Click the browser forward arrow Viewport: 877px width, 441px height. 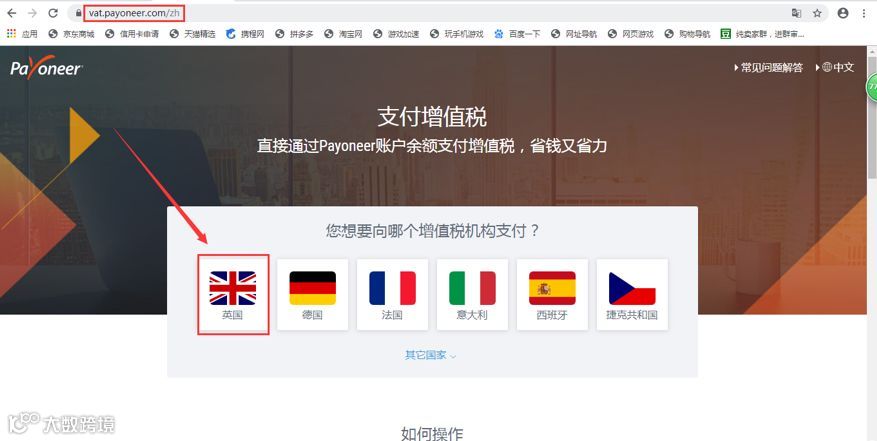click(32, 13)
